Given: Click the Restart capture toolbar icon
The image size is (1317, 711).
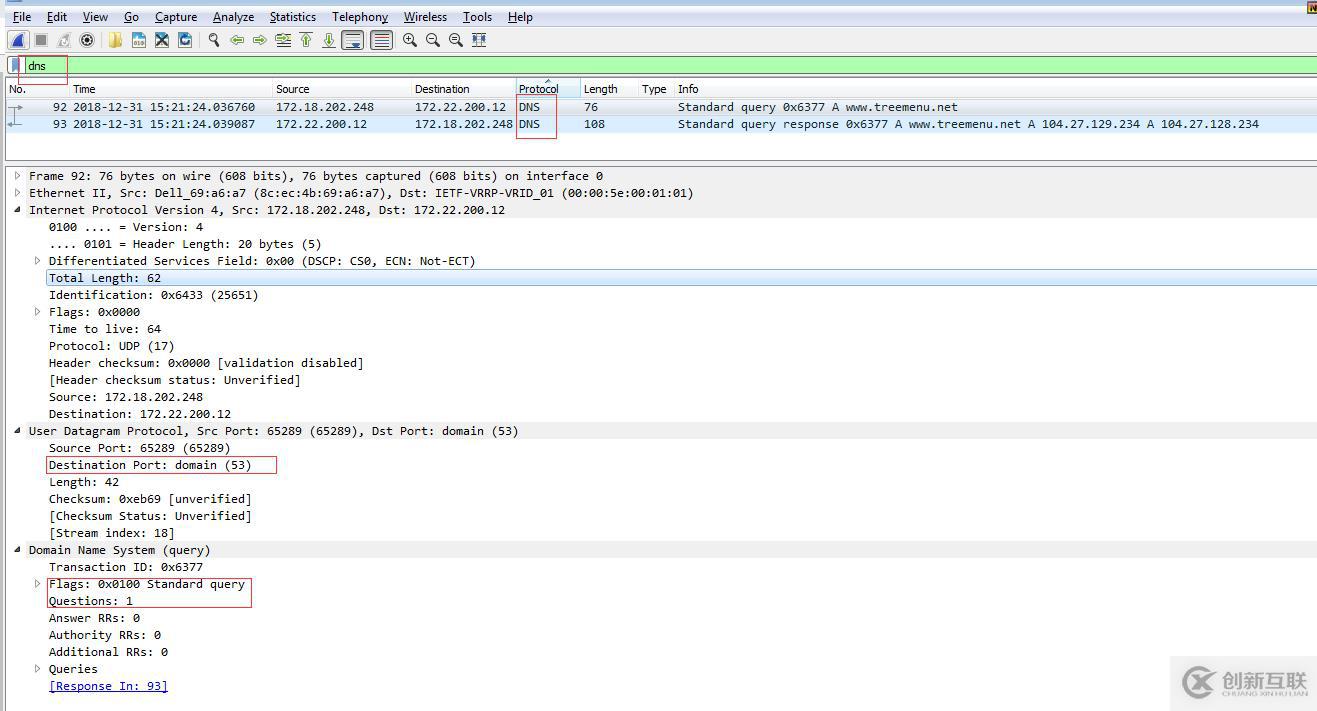Looking at the screenshot, I should coord(64,40).
